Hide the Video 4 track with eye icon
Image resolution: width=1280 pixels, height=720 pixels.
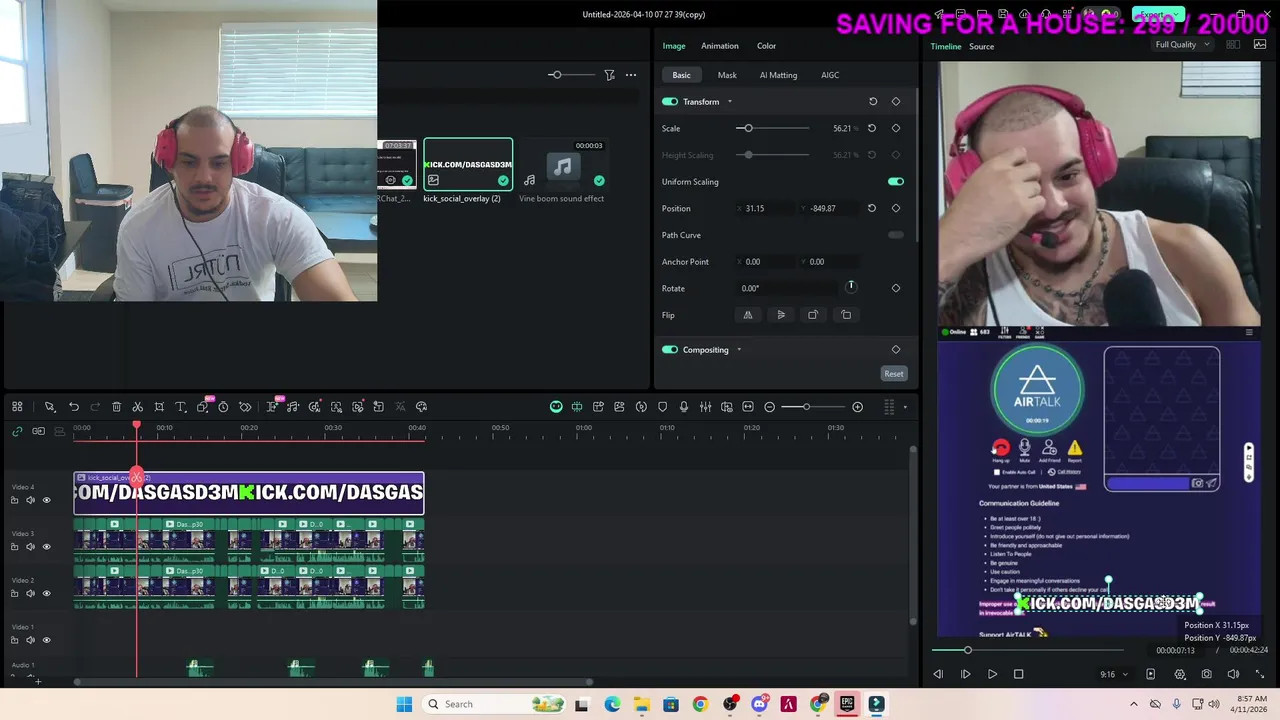pyautogui.click(x=46, y=500)
